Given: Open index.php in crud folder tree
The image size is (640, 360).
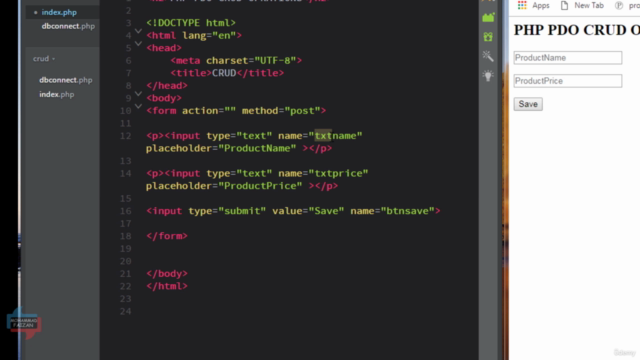Looking at the screenshot, I should 57,94.
